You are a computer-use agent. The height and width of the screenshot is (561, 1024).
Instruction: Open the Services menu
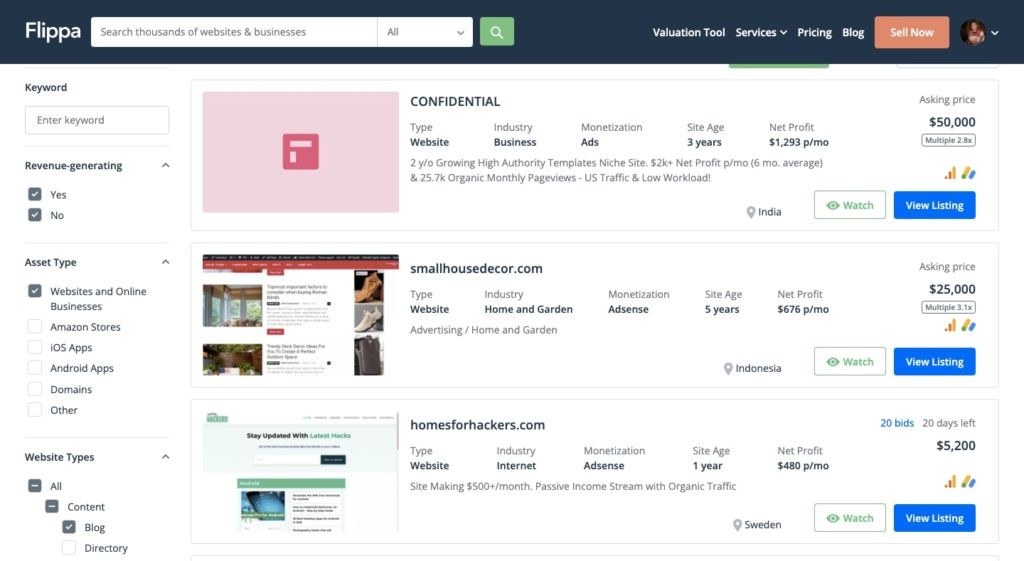[x=760, y=32]
